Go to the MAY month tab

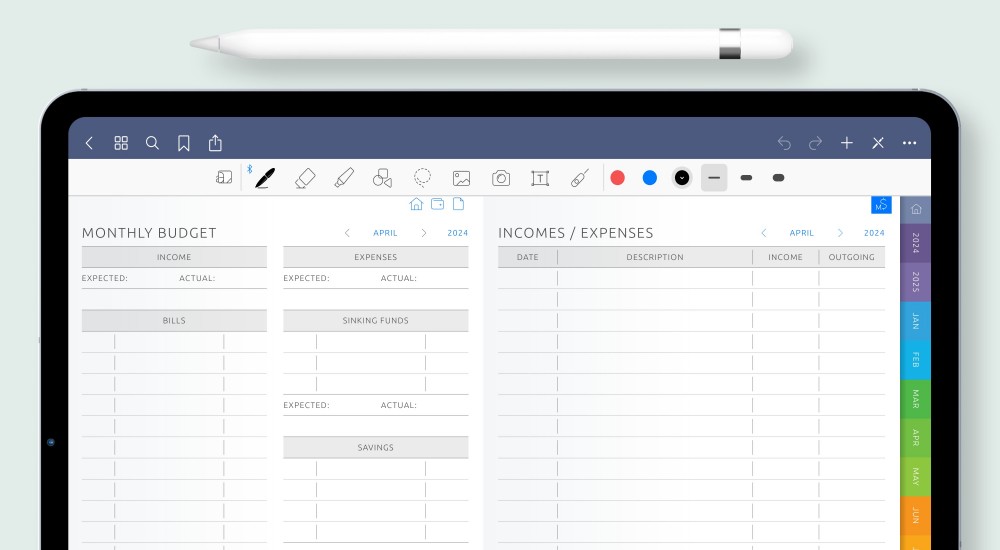[916, 477]
